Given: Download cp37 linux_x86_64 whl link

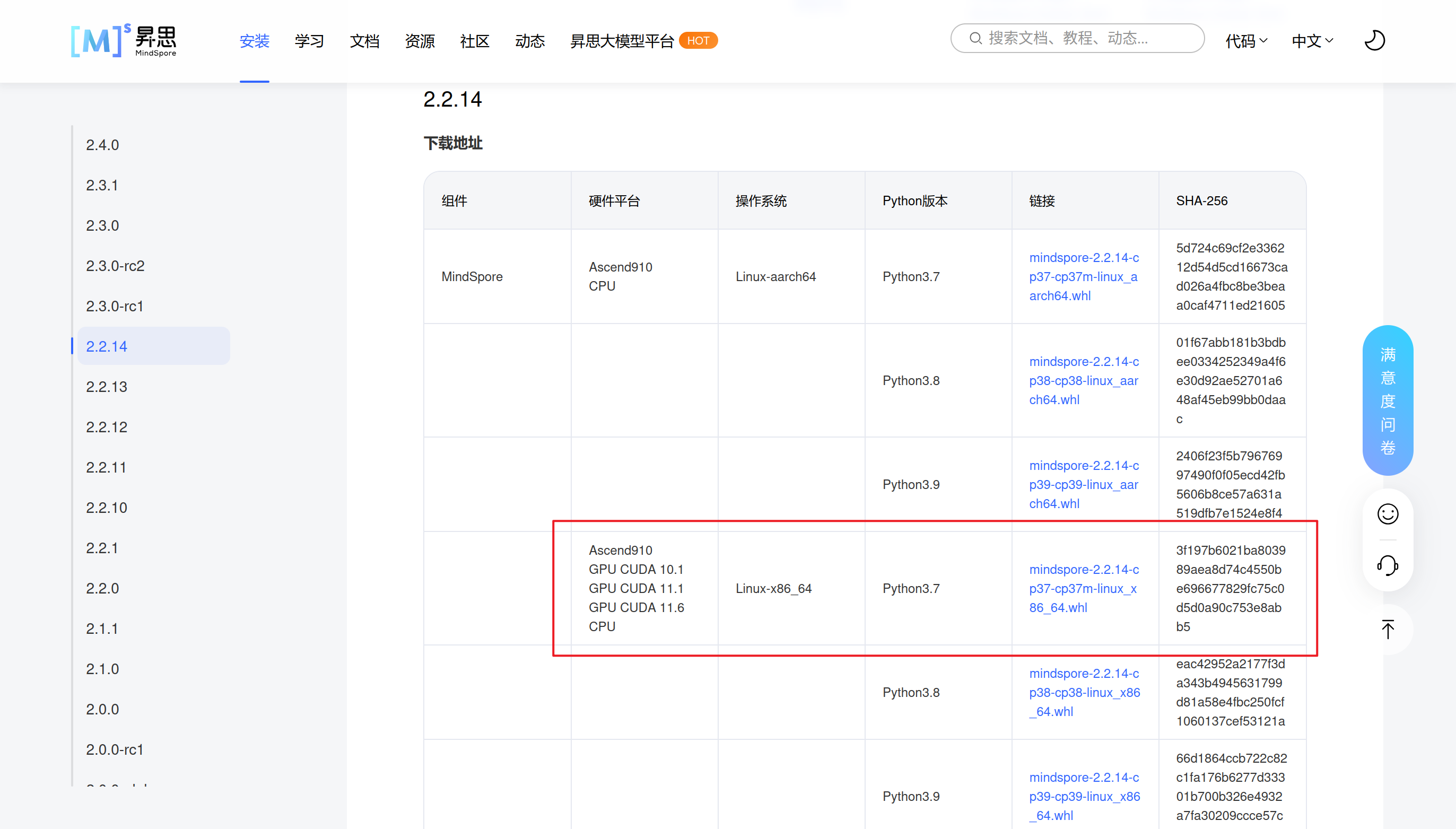Looking at the screenshot, I should point(1083,588).
